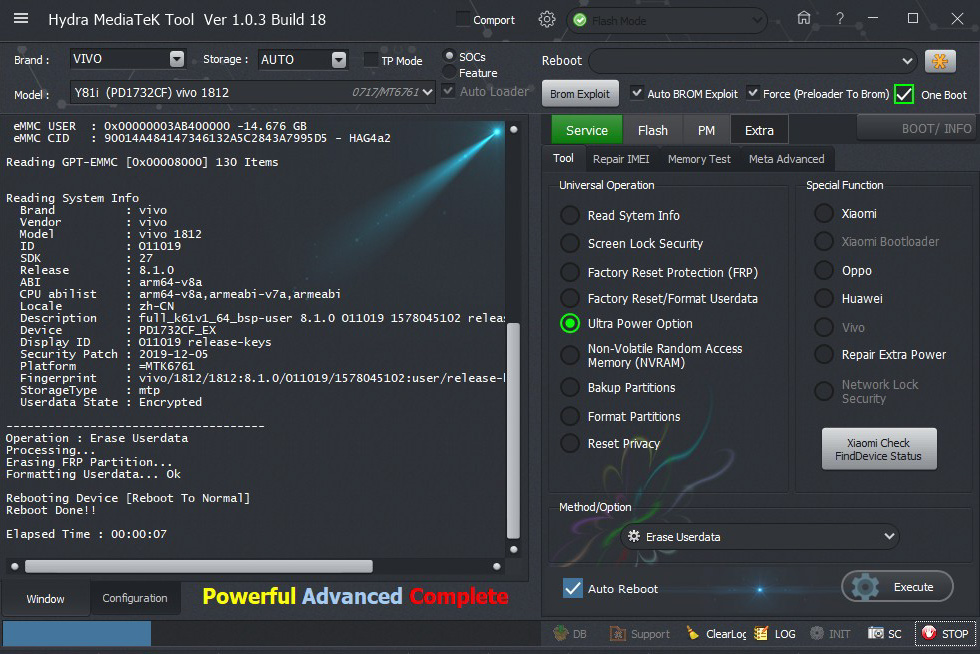Click the BOOT/ INFO button
980x654 pixels.
point(918,129)
